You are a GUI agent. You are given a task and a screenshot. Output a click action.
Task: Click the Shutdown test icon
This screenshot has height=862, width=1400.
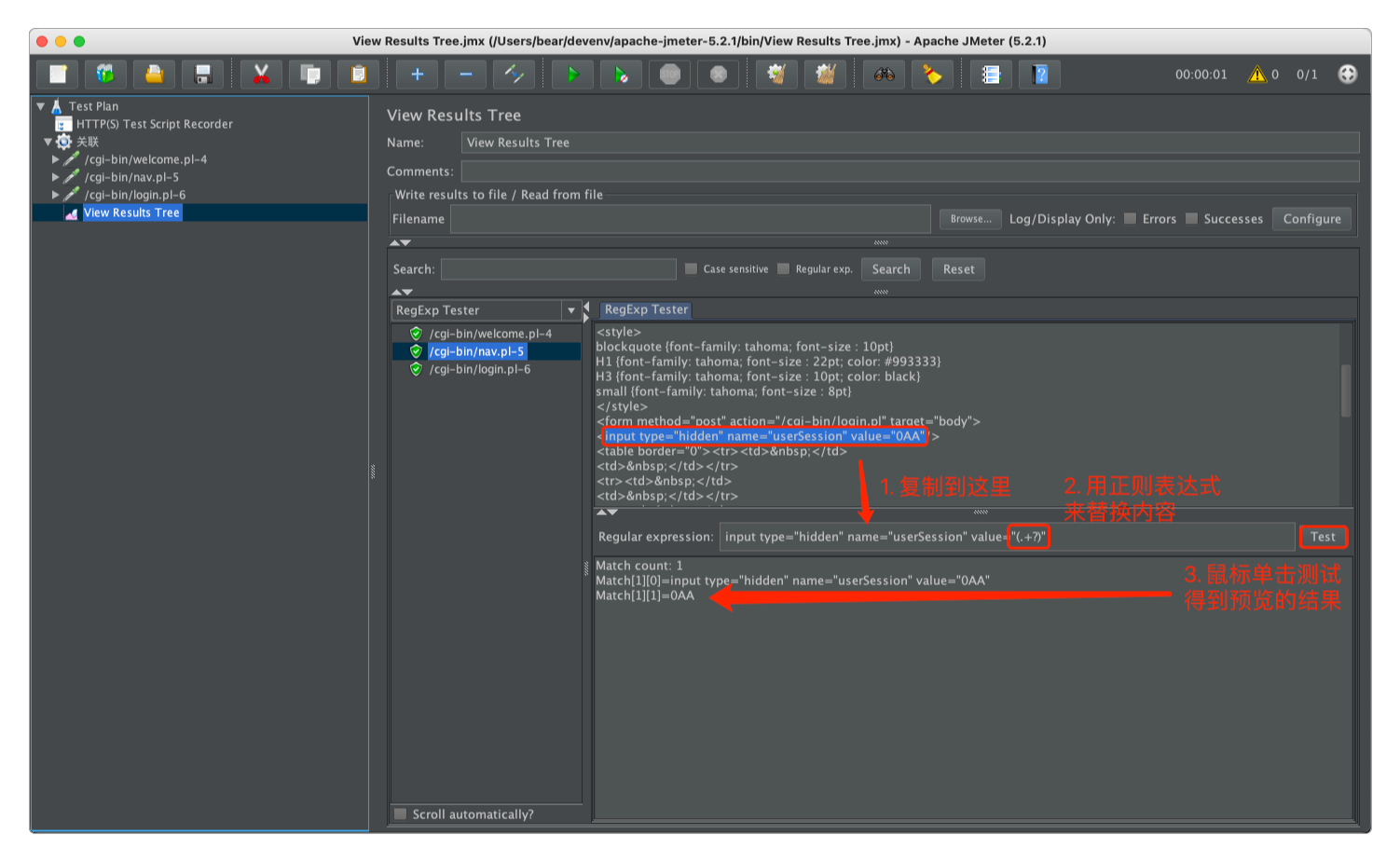(719, 75)
